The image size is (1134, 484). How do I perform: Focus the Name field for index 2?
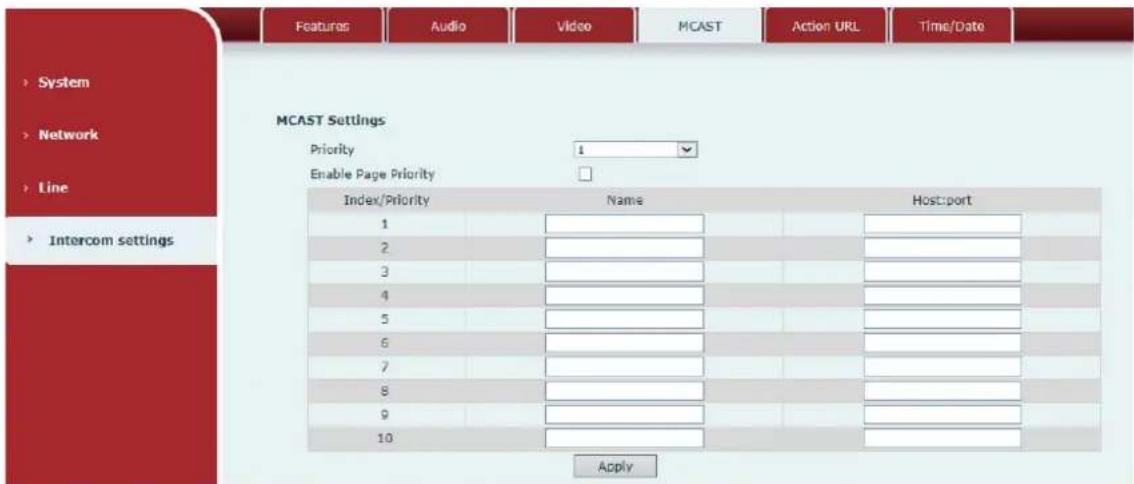tap(624, 248)
